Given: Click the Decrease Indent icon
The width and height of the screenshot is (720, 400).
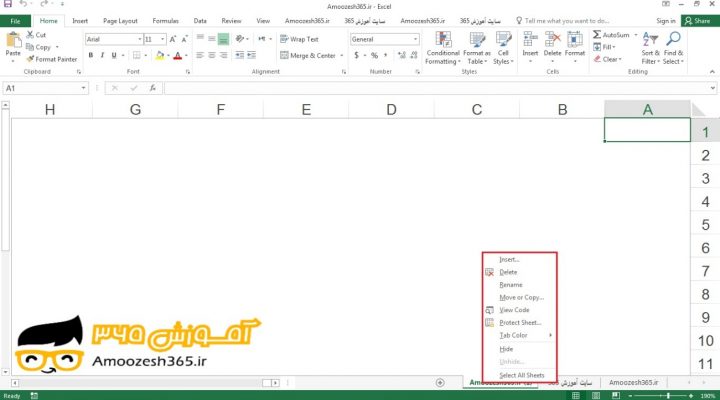Looking at the screenshot, I should 240,55.
